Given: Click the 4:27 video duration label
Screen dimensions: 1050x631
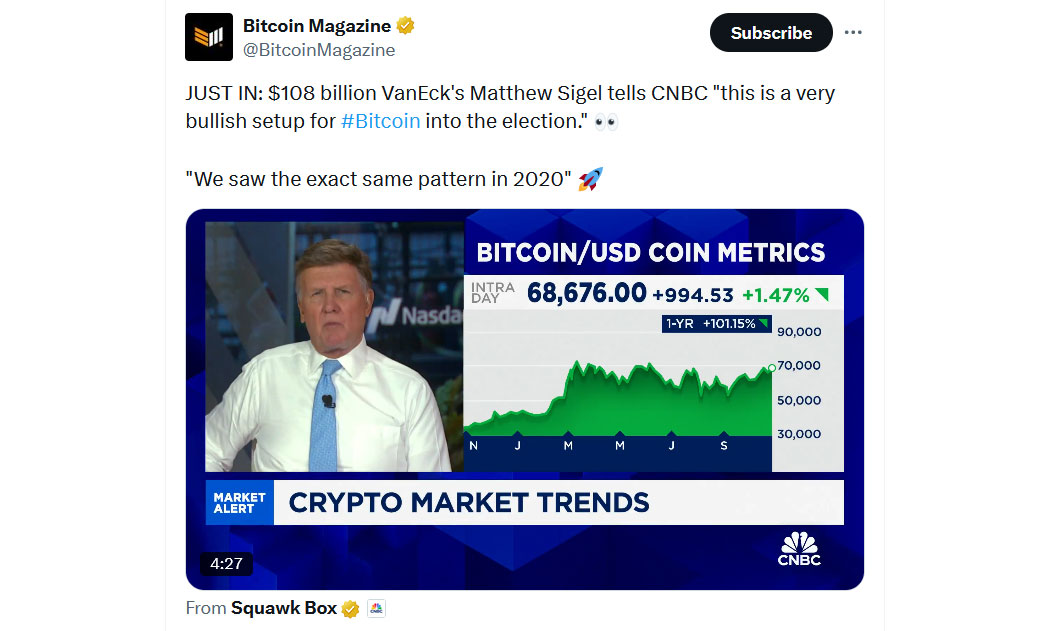Looking at the screenshot, I should (x=226, y=564).
